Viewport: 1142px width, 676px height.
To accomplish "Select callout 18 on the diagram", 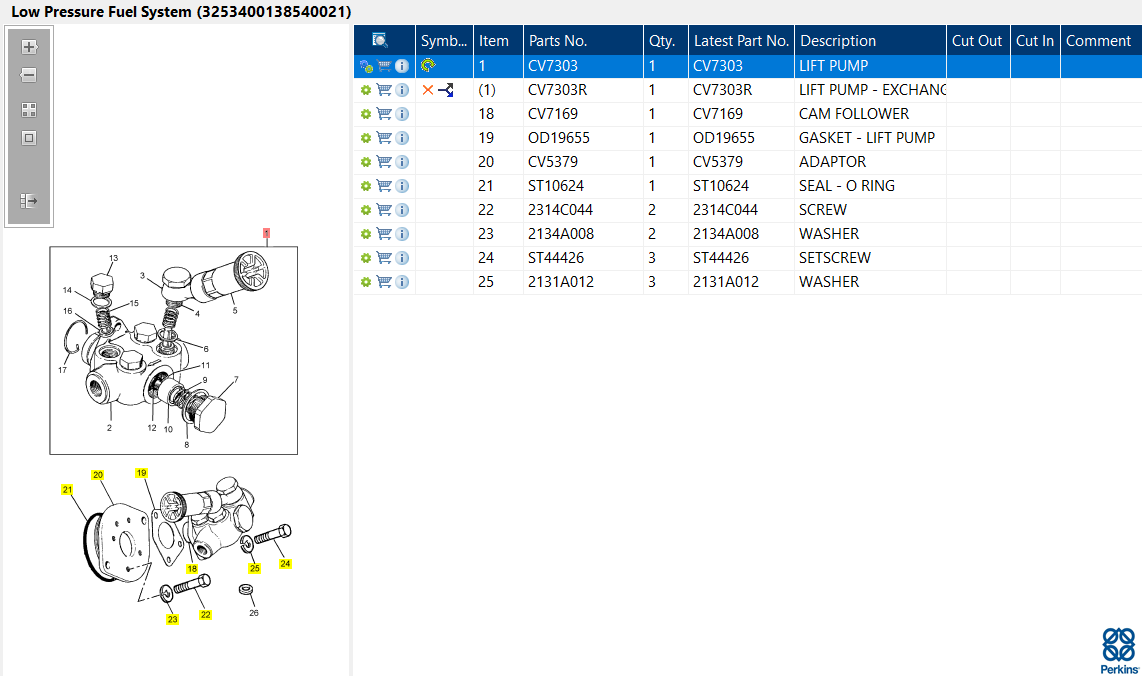I will [x=192, y=569].
